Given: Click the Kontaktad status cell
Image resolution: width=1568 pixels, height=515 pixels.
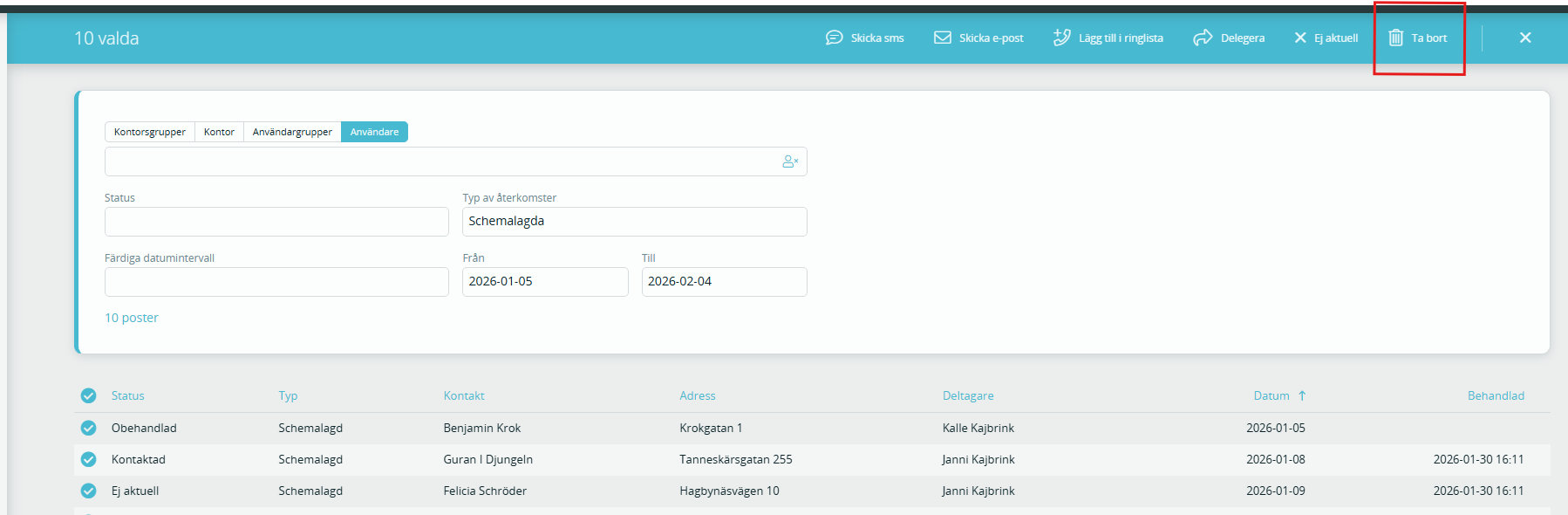Looking at the screenshot, I should (x=139, y=459).
